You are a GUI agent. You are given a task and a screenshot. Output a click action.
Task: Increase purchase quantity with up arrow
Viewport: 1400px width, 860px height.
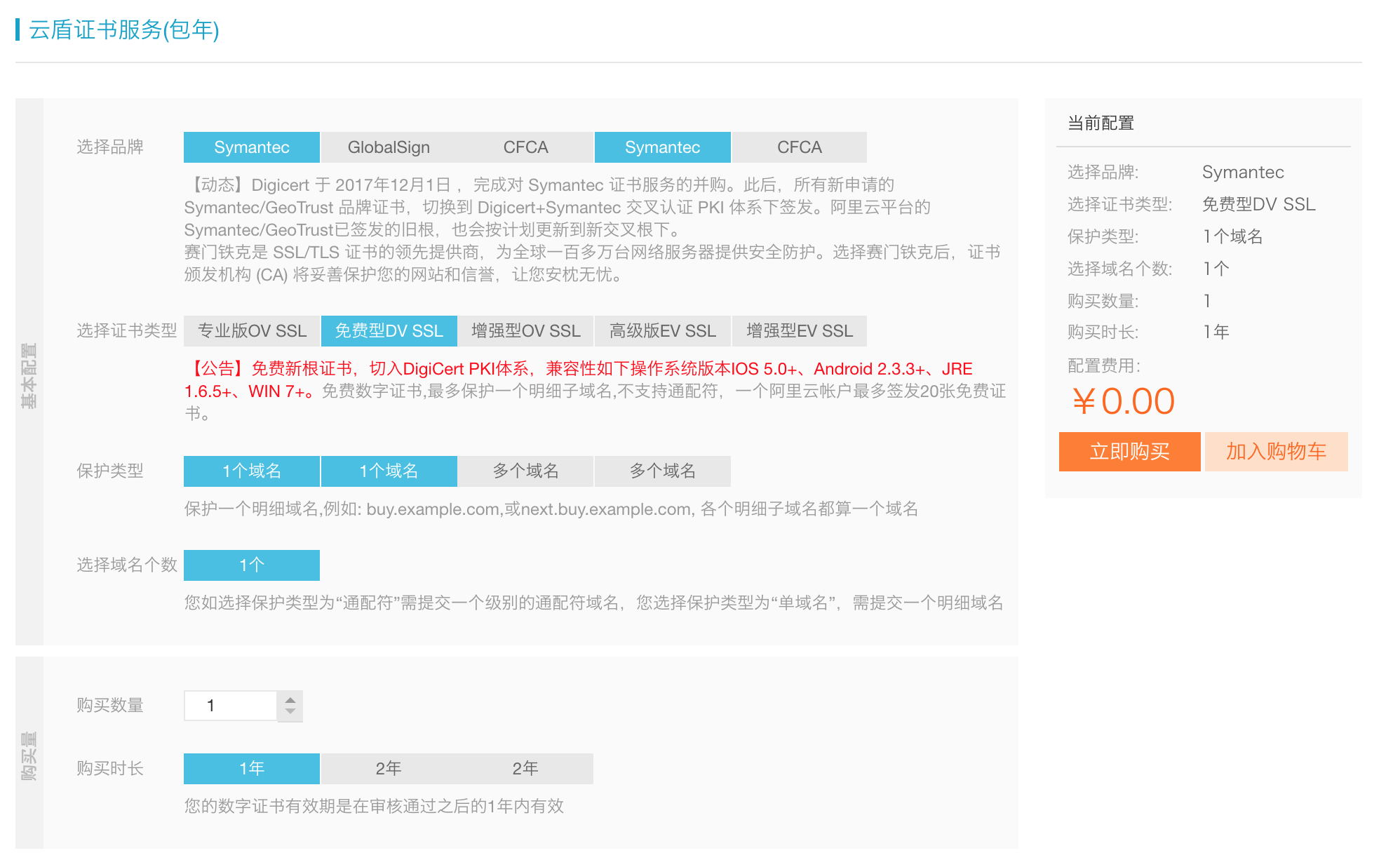[x=290, y=699]
